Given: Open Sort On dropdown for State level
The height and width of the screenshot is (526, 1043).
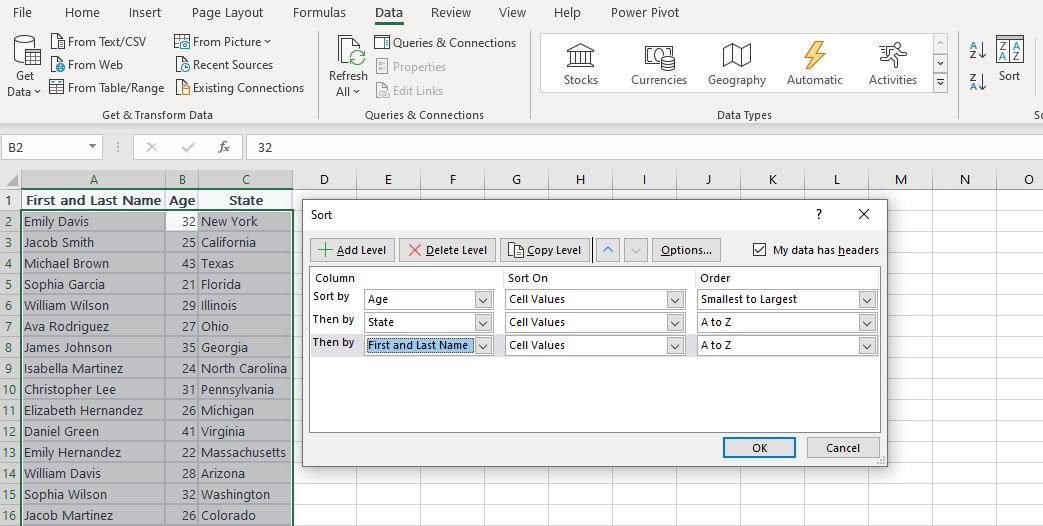Looking at the screenshot, I should click(x=675, y=323).
